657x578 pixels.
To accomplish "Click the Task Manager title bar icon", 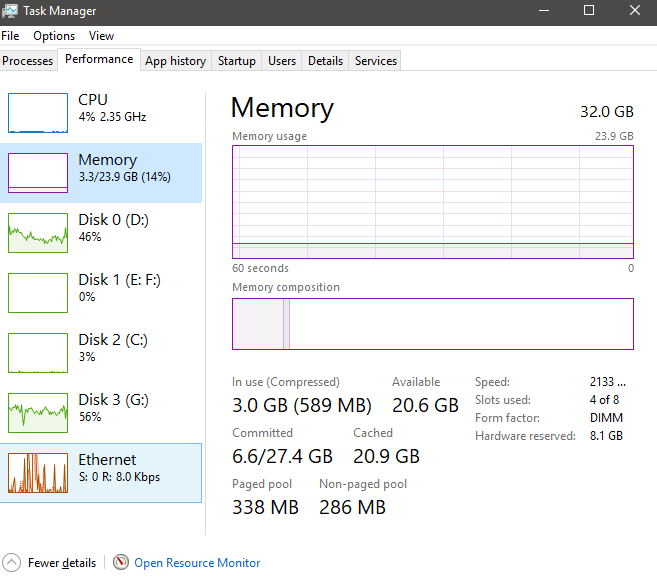I will pyautogui.click(x=10, y=10).
